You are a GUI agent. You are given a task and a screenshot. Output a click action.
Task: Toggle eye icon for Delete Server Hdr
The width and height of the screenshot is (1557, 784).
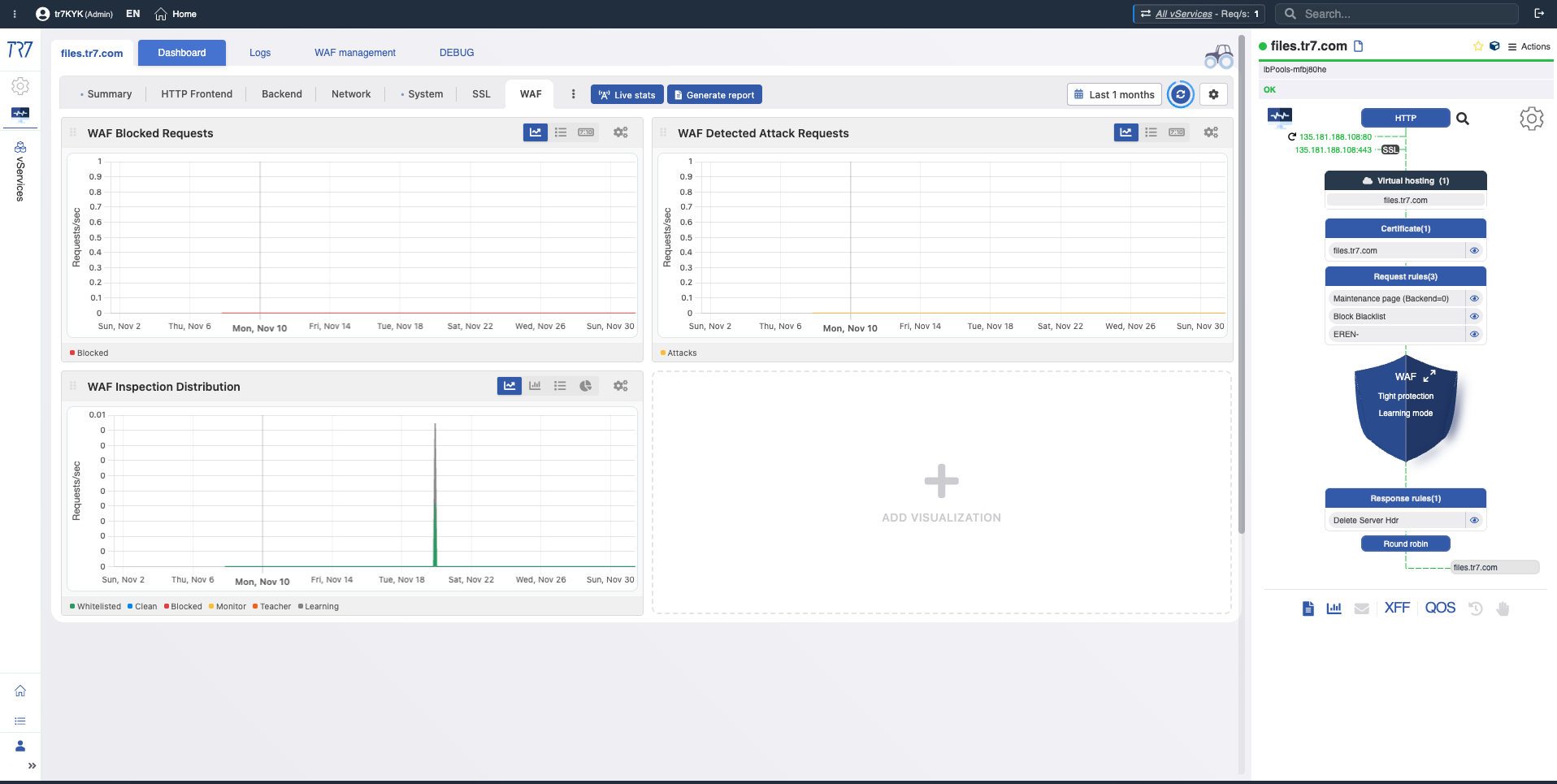tap(1475, 520)
